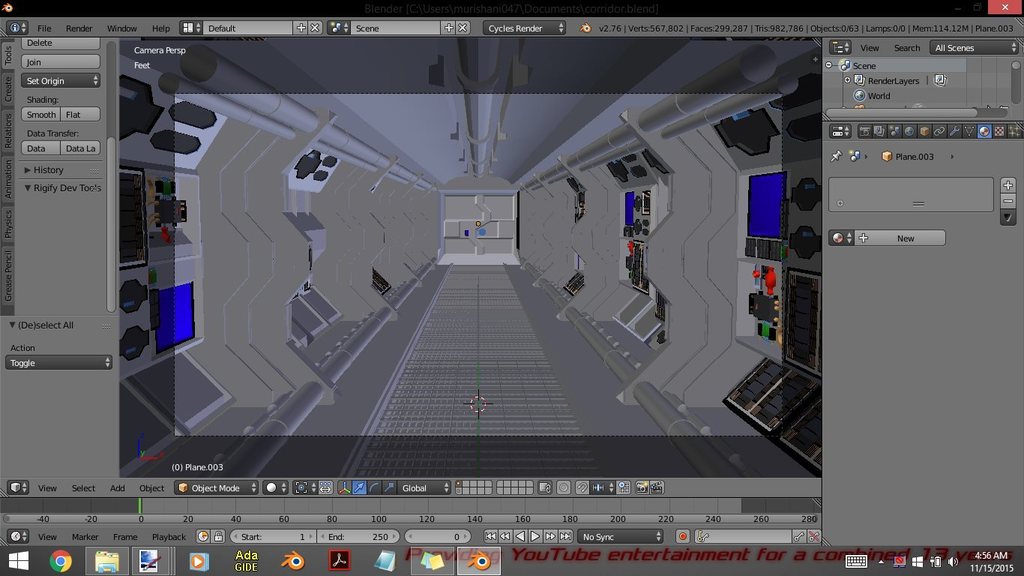Collapse the Rigify Dev Tools panel
1024x576 pixels.
tap(63, 187)
